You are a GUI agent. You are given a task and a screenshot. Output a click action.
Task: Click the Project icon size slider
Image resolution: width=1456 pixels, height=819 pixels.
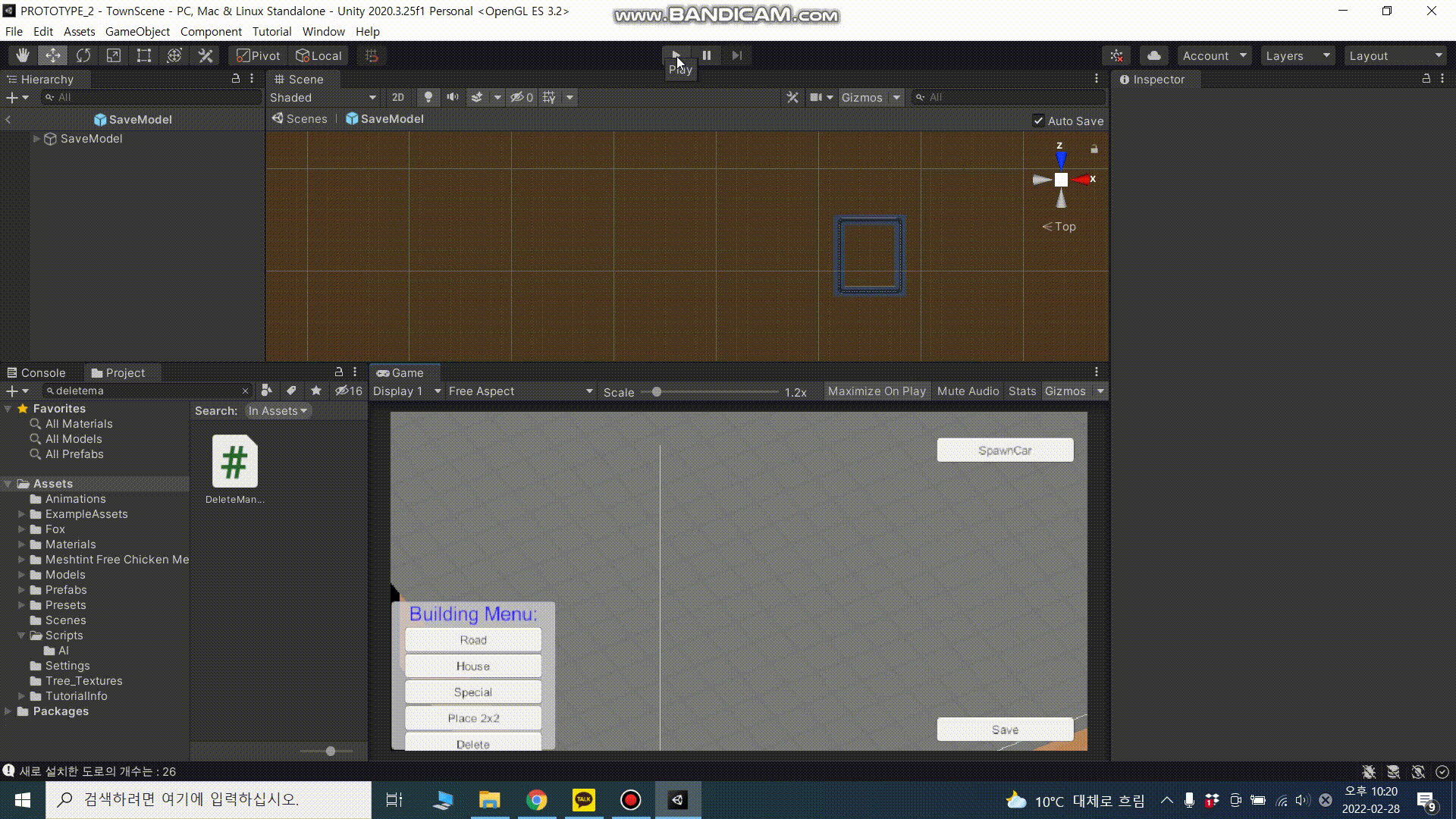click(x=327, y=751)
